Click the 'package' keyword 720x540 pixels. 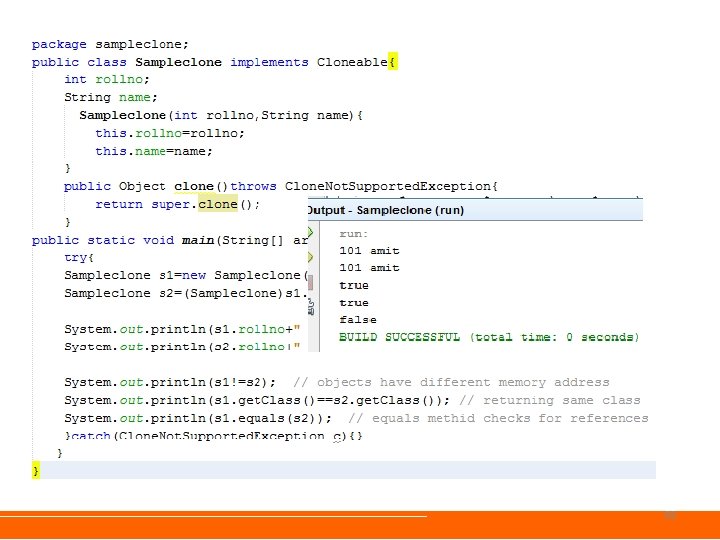click(x=59, y=45)
